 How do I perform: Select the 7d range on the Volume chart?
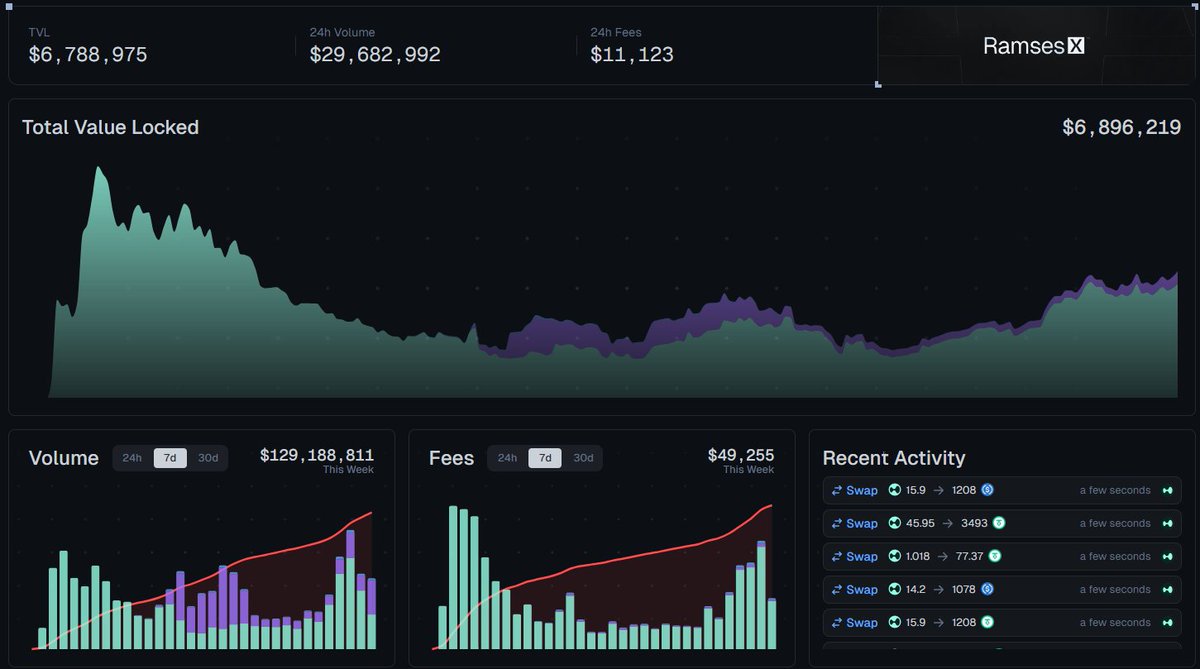pyautogui.click(x=170, y=458)
